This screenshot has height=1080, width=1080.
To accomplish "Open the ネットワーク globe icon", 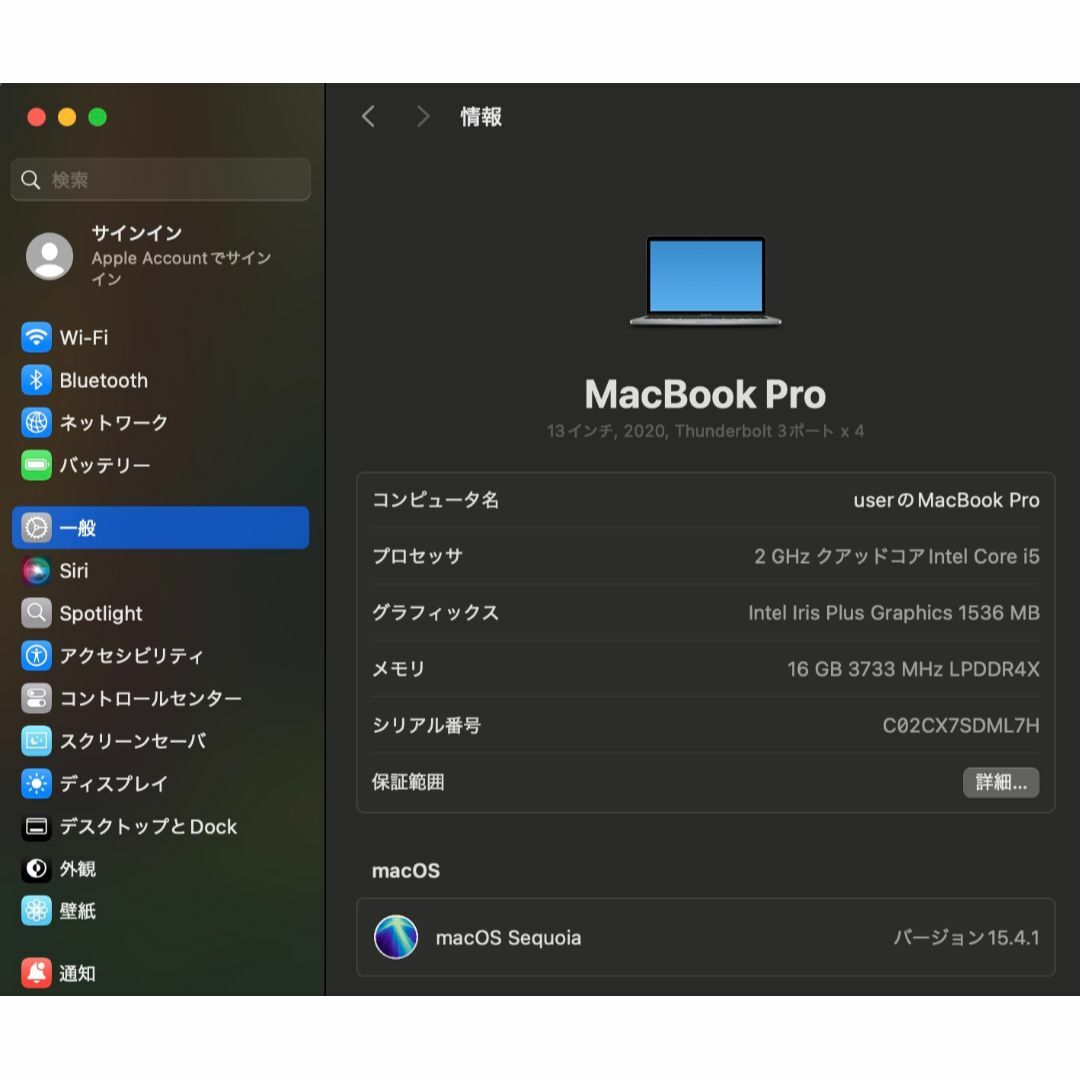I will tap(36, 422).
